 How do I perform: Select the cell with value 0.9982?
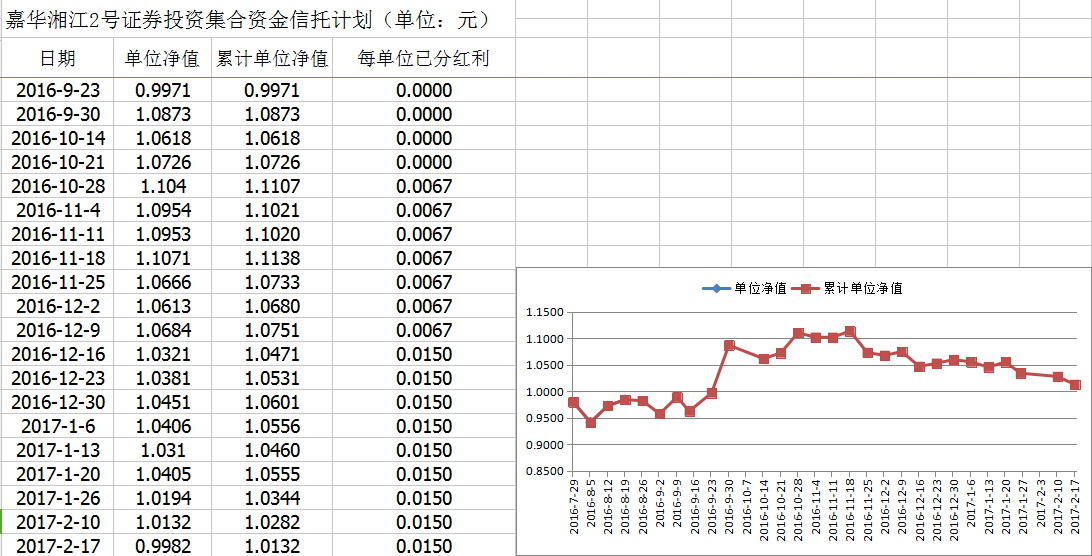point(162,546)
